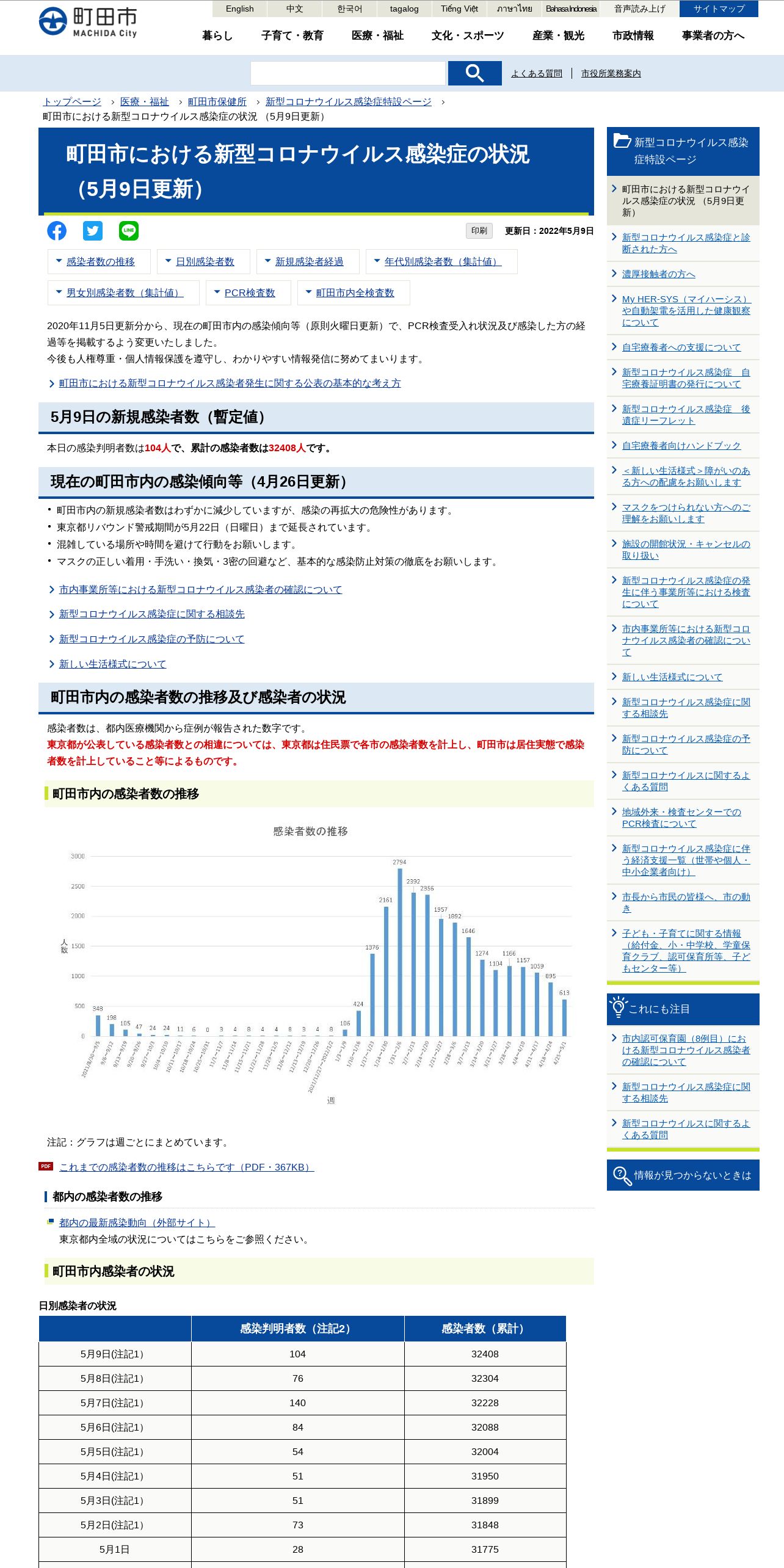Jump to 感染者数の推移 section
Viewport: 784px width, 1568px height.
point(100,261)
